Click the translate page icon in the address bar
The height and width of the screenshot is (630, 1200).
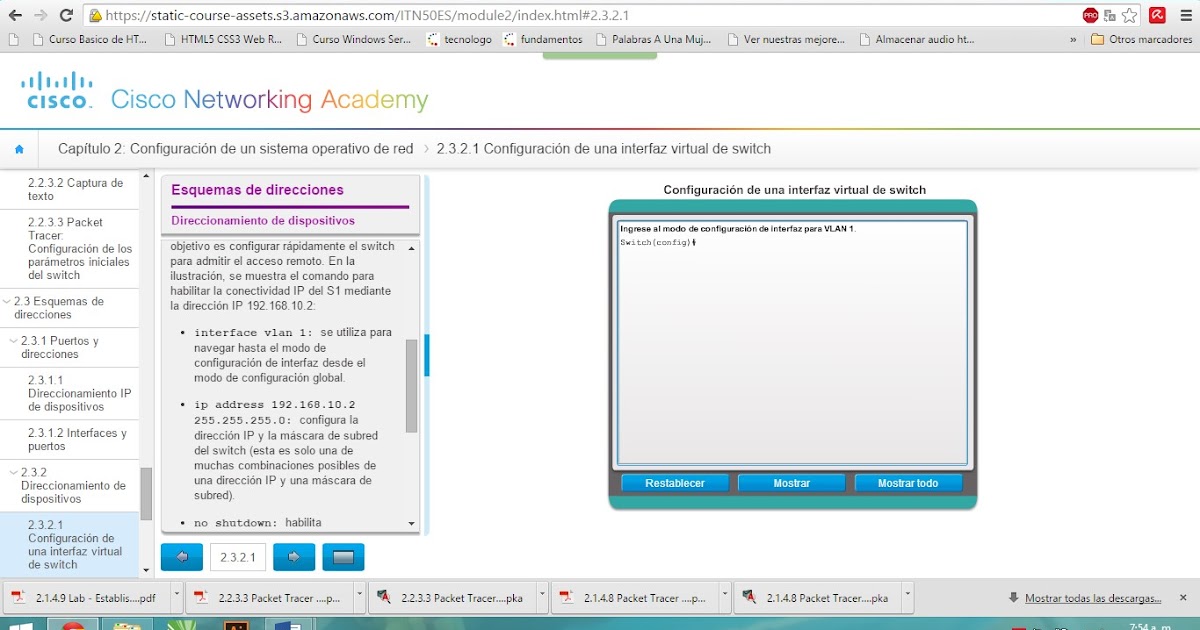1110,15
